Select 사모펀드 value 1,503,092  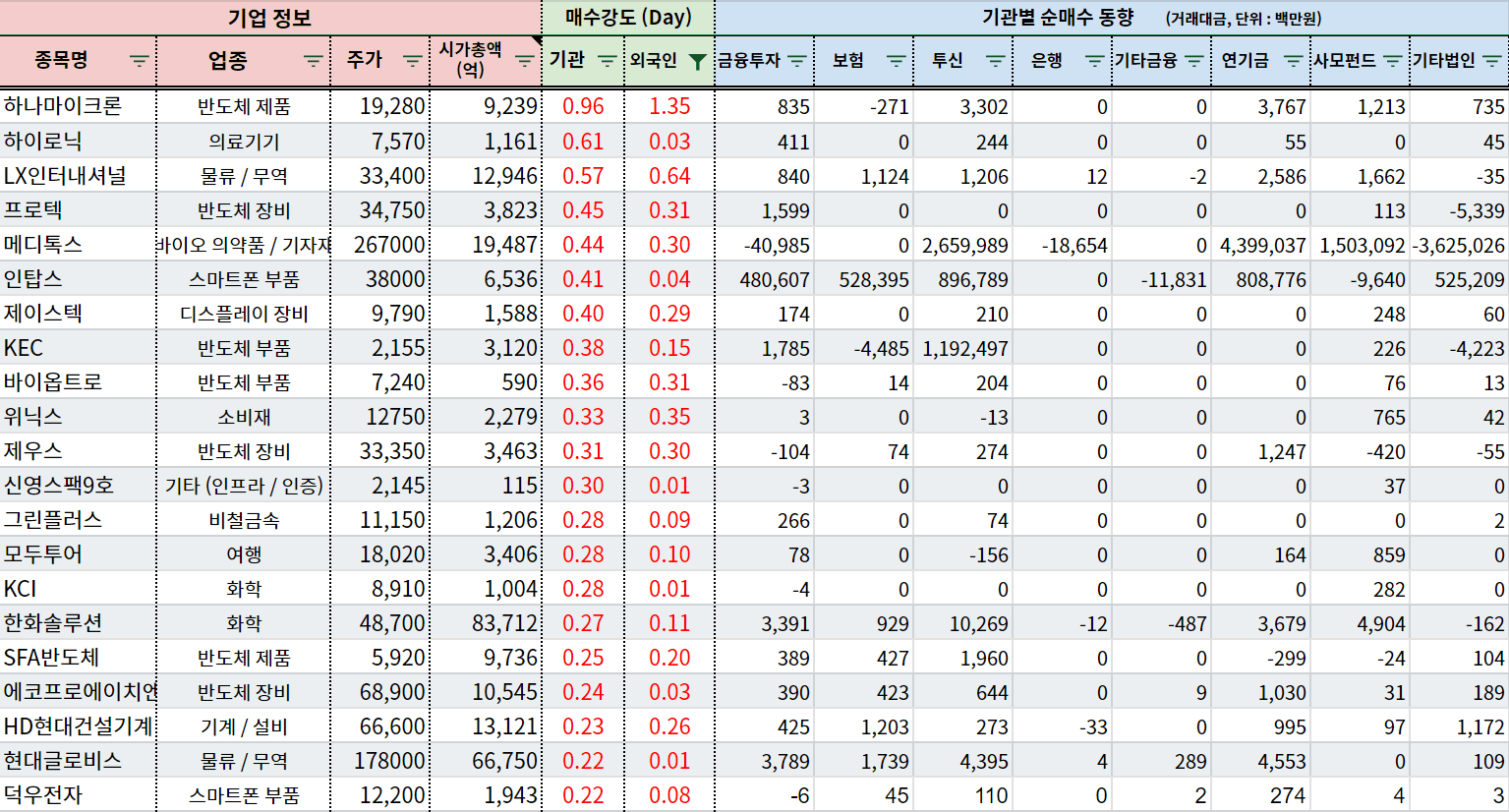coord(1360,245)
